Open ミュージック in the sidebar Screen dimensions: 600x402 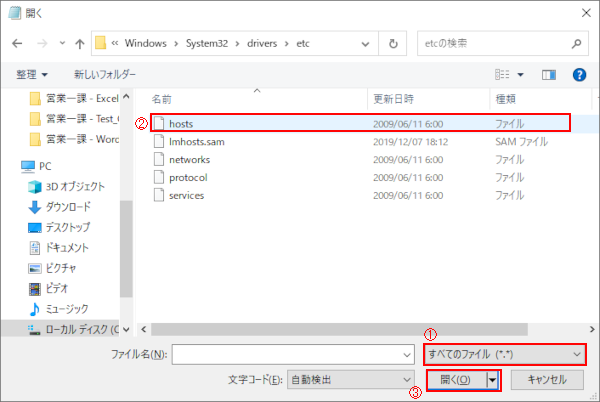[59, 309]
